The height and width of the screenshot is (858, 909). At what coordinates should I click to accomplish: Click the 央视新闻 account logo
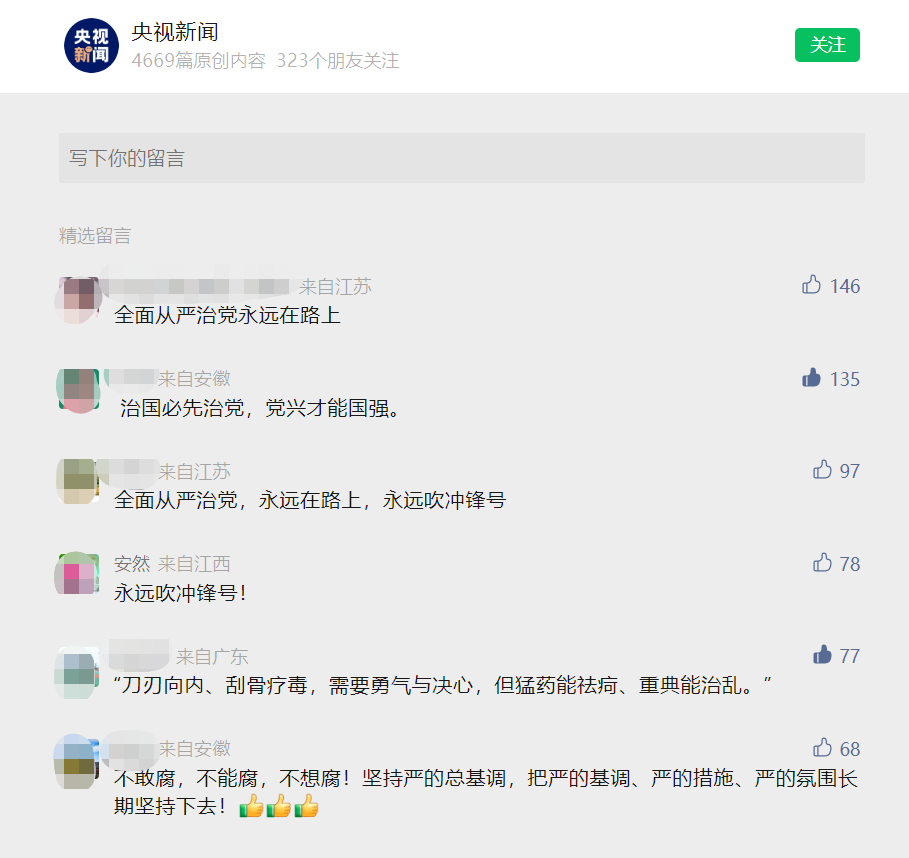pos(91,45)
